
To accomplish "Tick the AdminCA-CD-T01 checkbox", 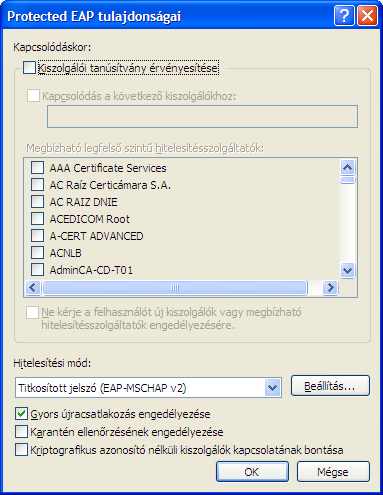I will pos(37,269).
